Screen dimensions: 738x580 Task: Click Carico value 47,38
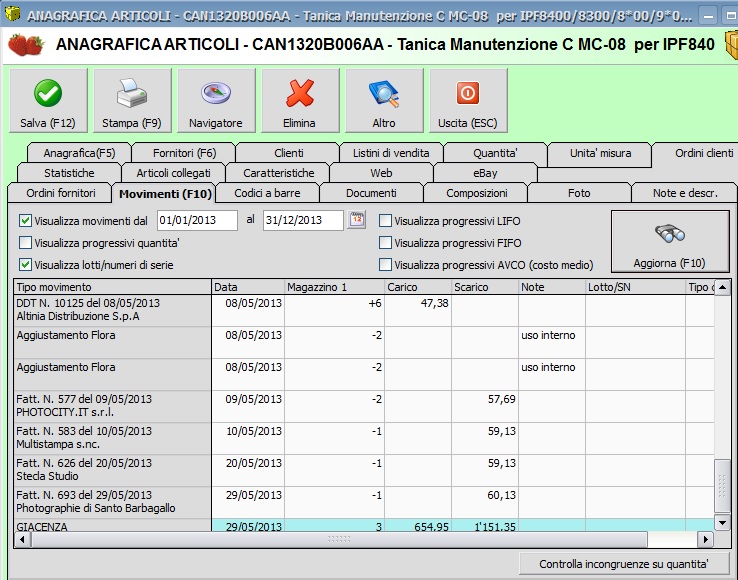(434, 303)
